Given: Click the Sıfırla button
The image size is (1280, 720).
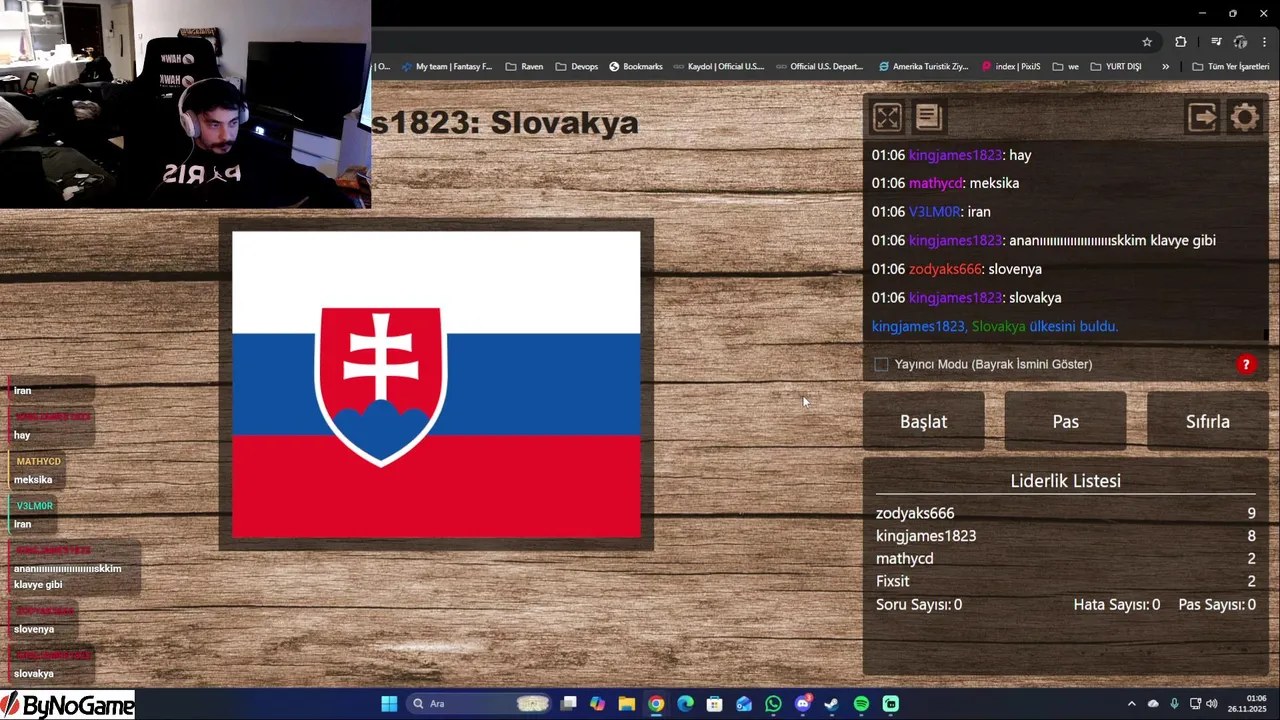Looking at the screenshot, I should 1207,422.
